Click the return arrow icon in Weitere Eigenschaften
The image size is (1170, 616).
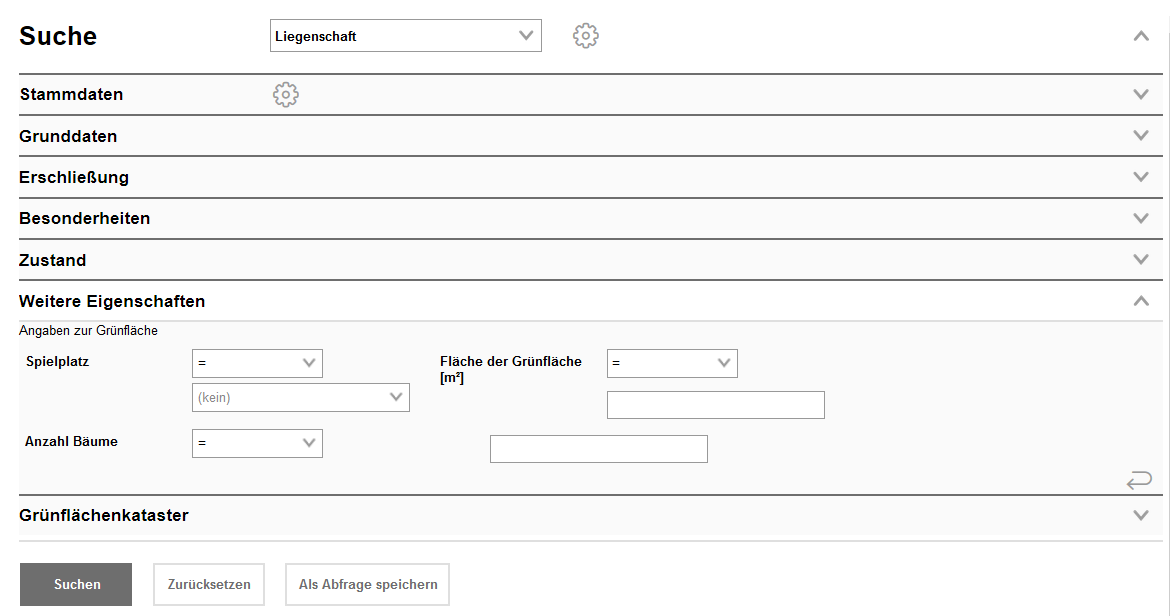(x=1139, y=482)
